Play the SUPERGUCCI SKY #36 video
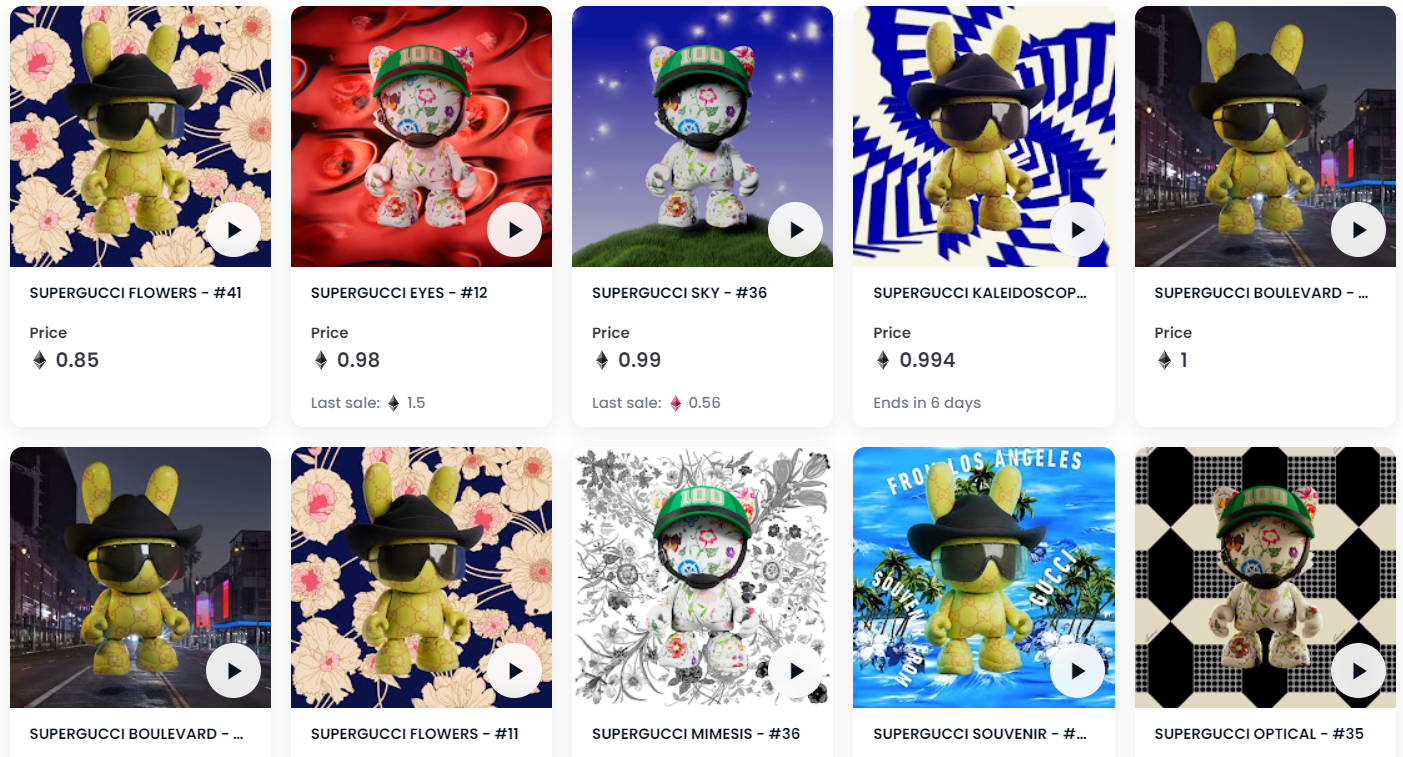The height and width of the screenshot is (757, 1403). click(796, 229)
